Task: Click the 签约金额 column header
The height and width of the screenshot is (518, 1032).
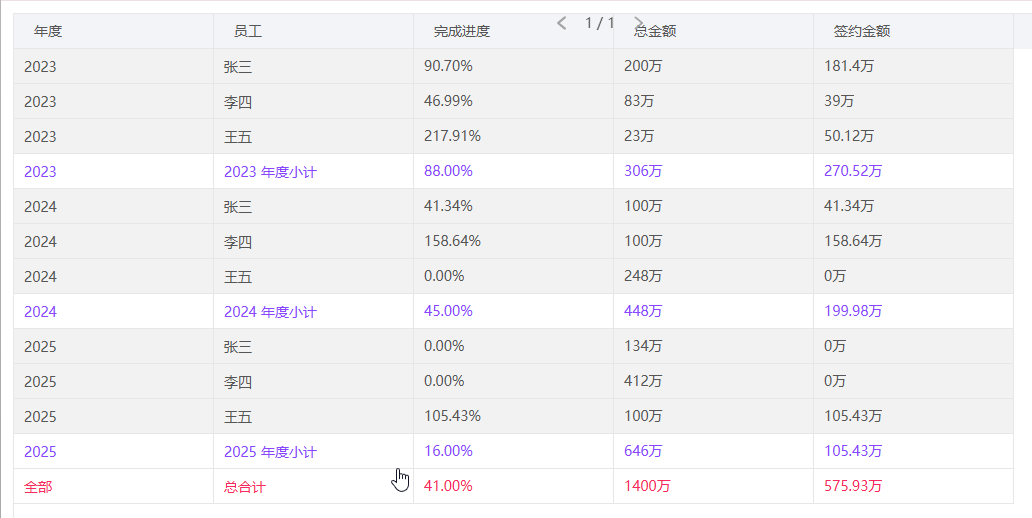Action: pos(861,31)
